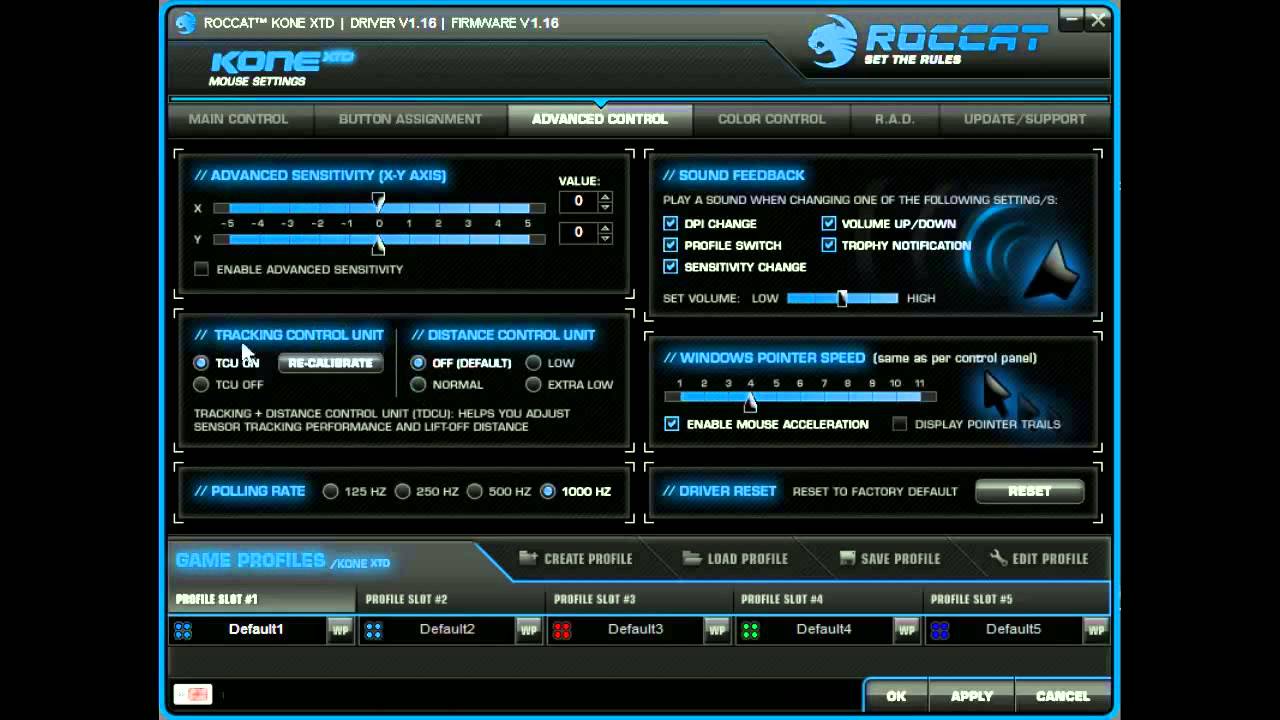Click the Default3 profile name
The height and width of the screenshot is (720, 1280).
click(x=635, y=629)
